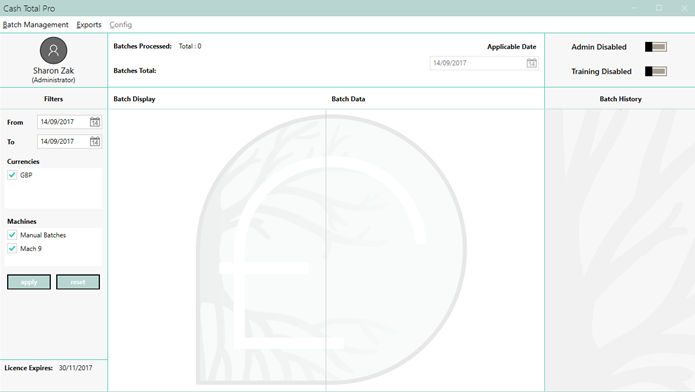Open the Applicable Date calendar icon
Image resolution: width=695 pixels, height=392 pixels.
[531, 63]
